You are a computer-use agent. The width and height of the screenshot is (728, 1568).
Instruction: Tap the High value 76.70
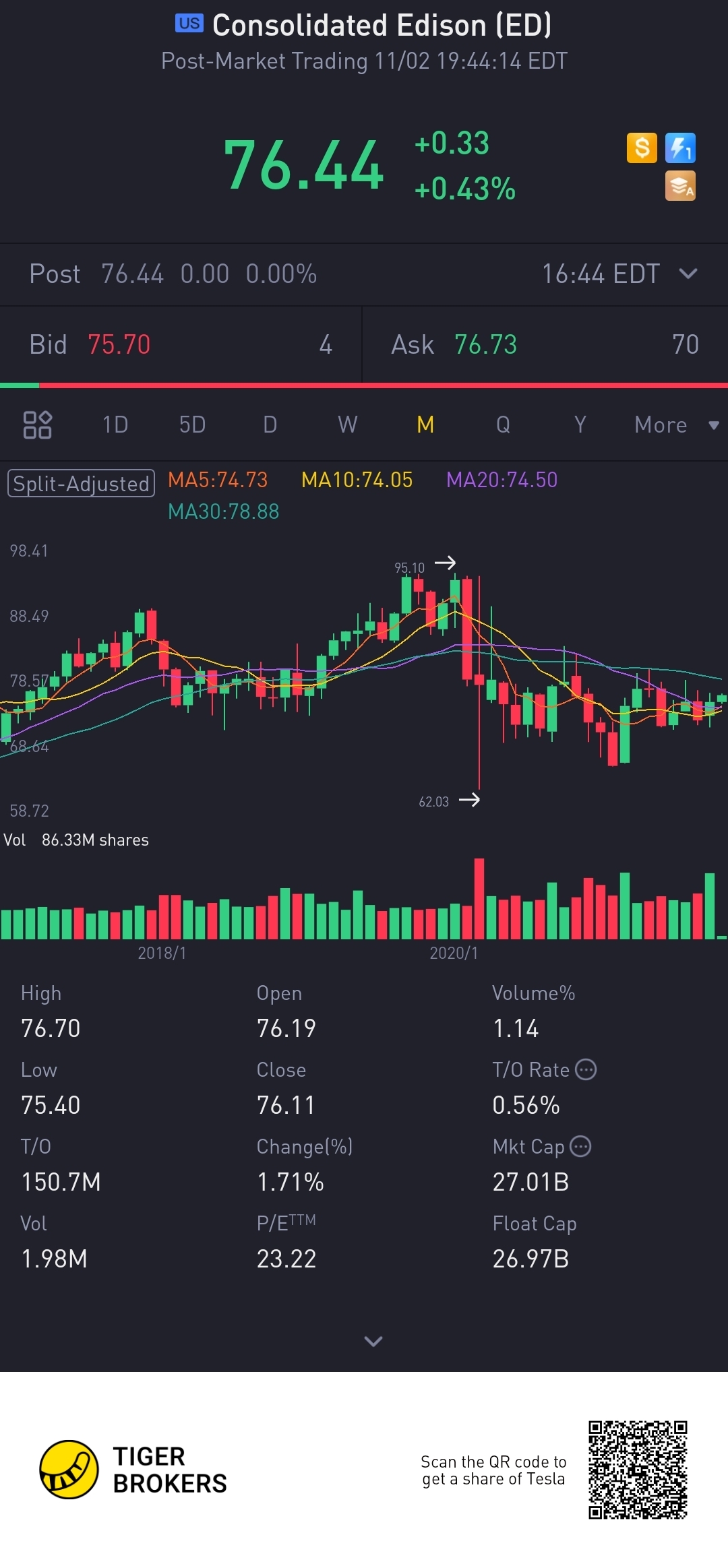(x=51, y=1028)
